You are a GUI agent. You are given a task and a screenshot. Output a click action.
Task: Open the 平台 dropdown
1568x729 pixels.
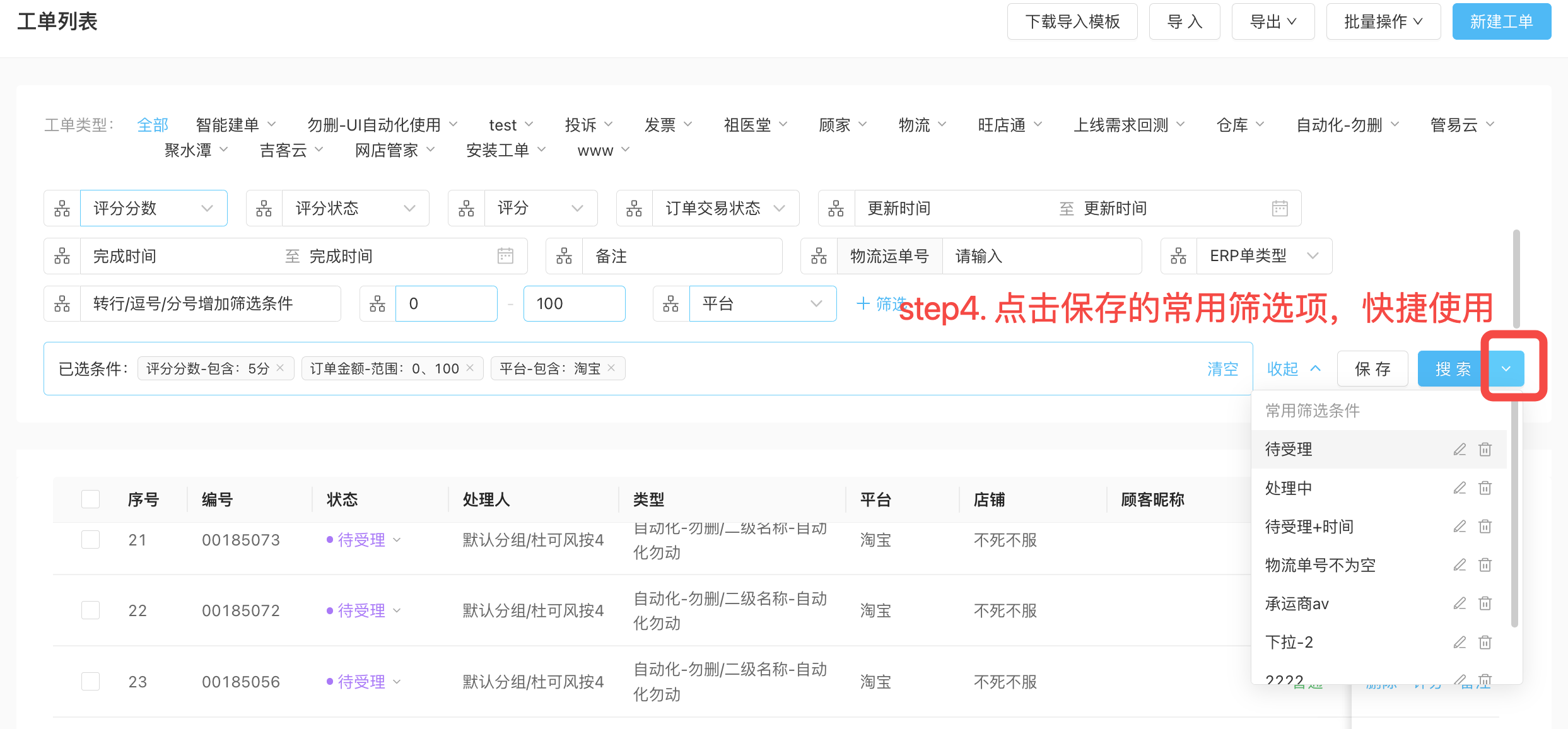pyautogui.click(x=763, y=304)
